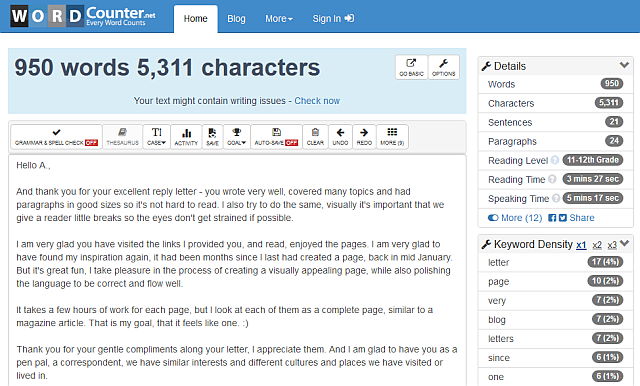Image resolution: width=640 pixels, height=386 pixels.
Task: Select keyword density x1
Action: [581, 245]
